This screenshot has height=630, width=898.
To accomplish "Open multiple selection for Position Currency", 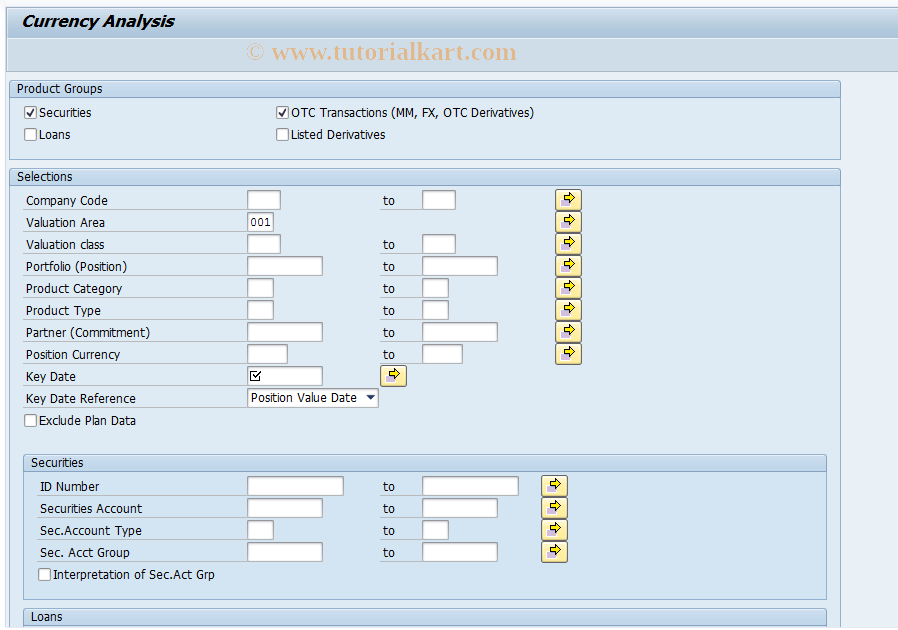I will click(x=568, y=354).
